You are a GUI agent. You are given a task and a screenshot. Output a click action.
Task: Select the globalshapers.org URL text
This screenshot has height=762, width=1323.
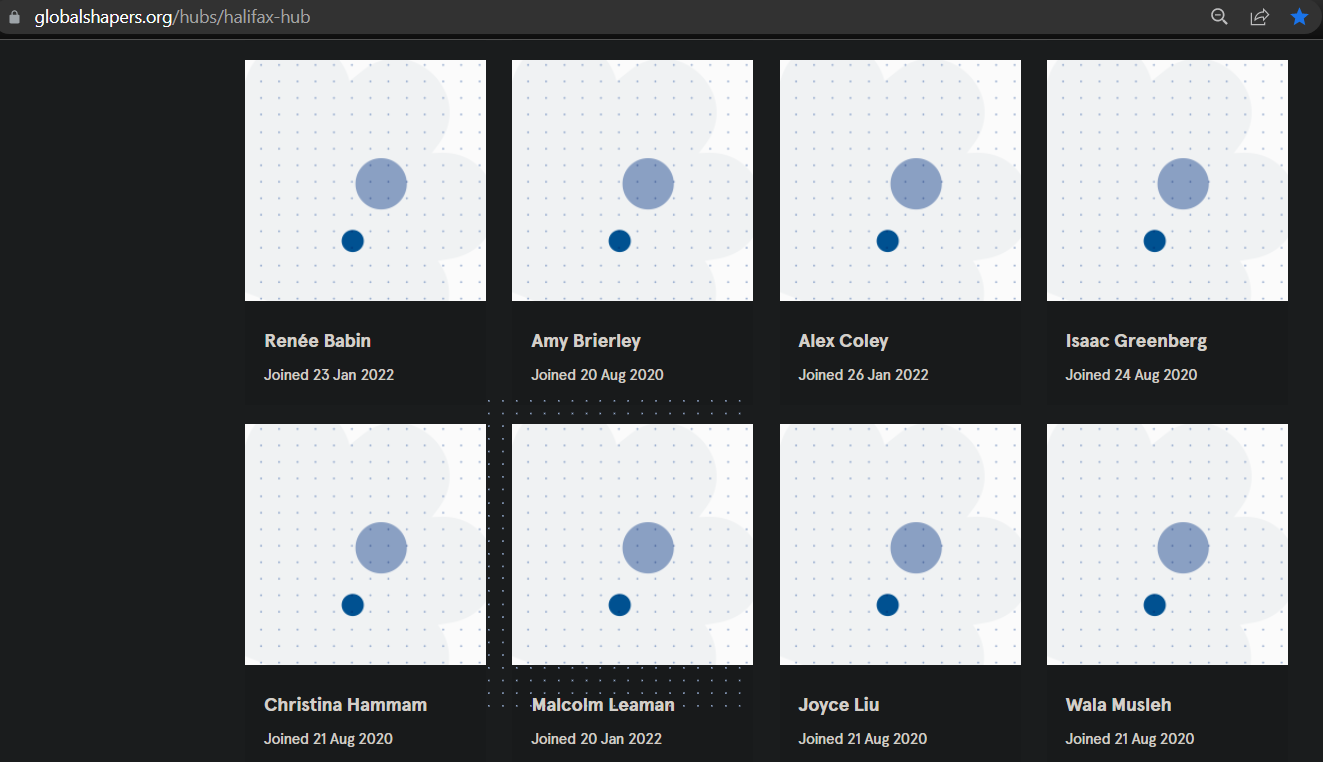[172, 17]
